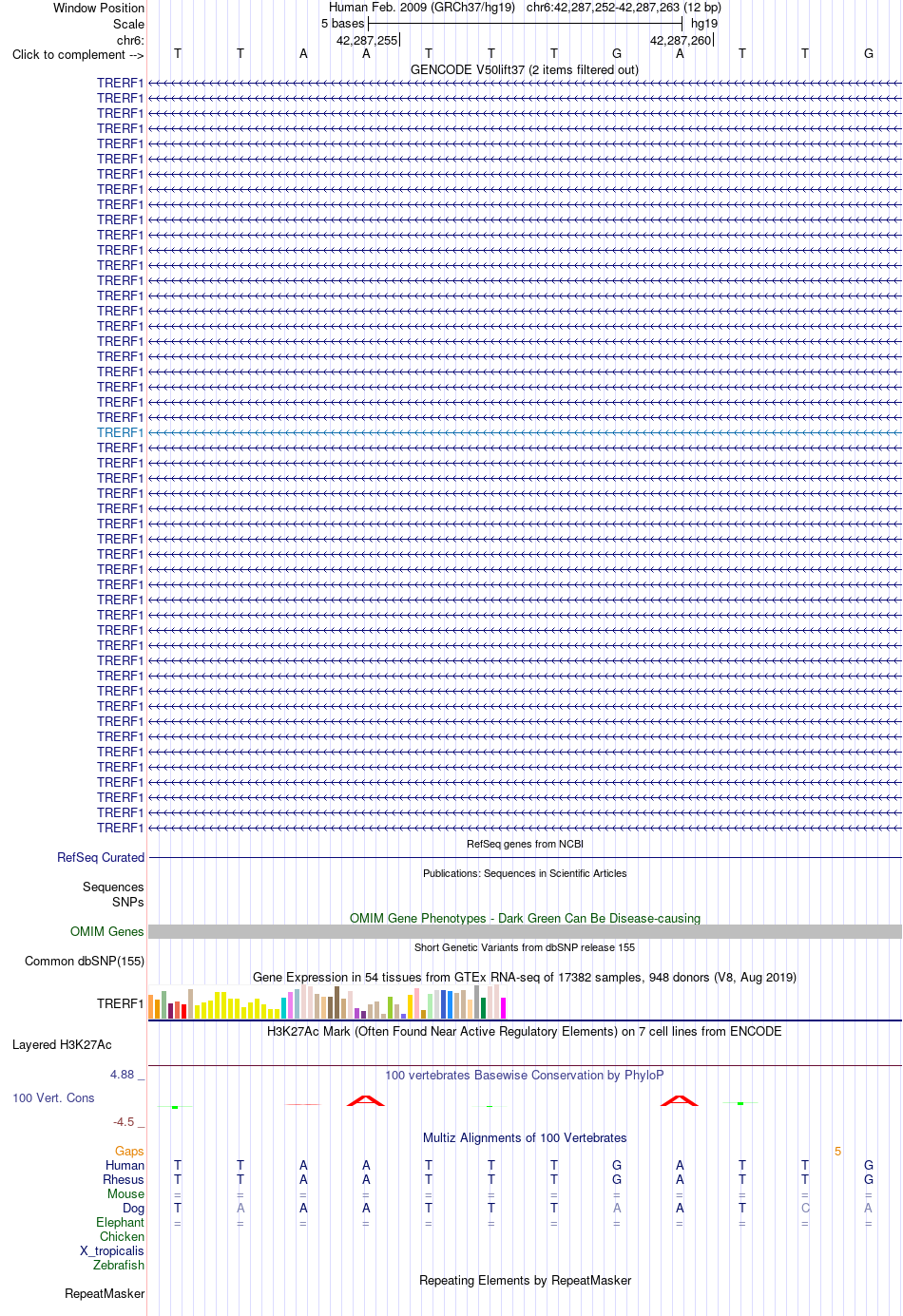Open GENCODE V50lift37 track title

click(x=525, y=70)
